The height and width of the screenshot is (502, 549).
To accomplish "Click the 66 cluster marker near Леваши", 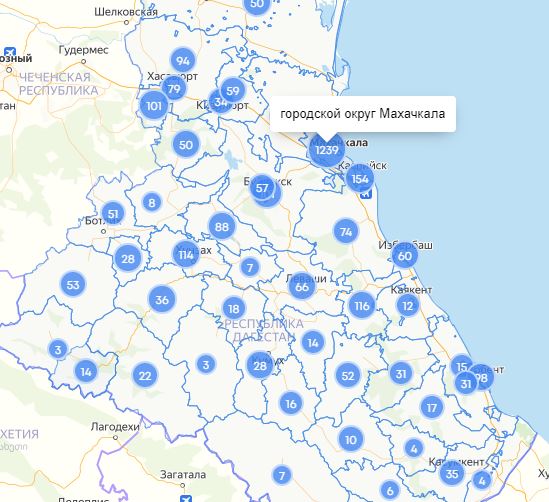I will (302, 287).
